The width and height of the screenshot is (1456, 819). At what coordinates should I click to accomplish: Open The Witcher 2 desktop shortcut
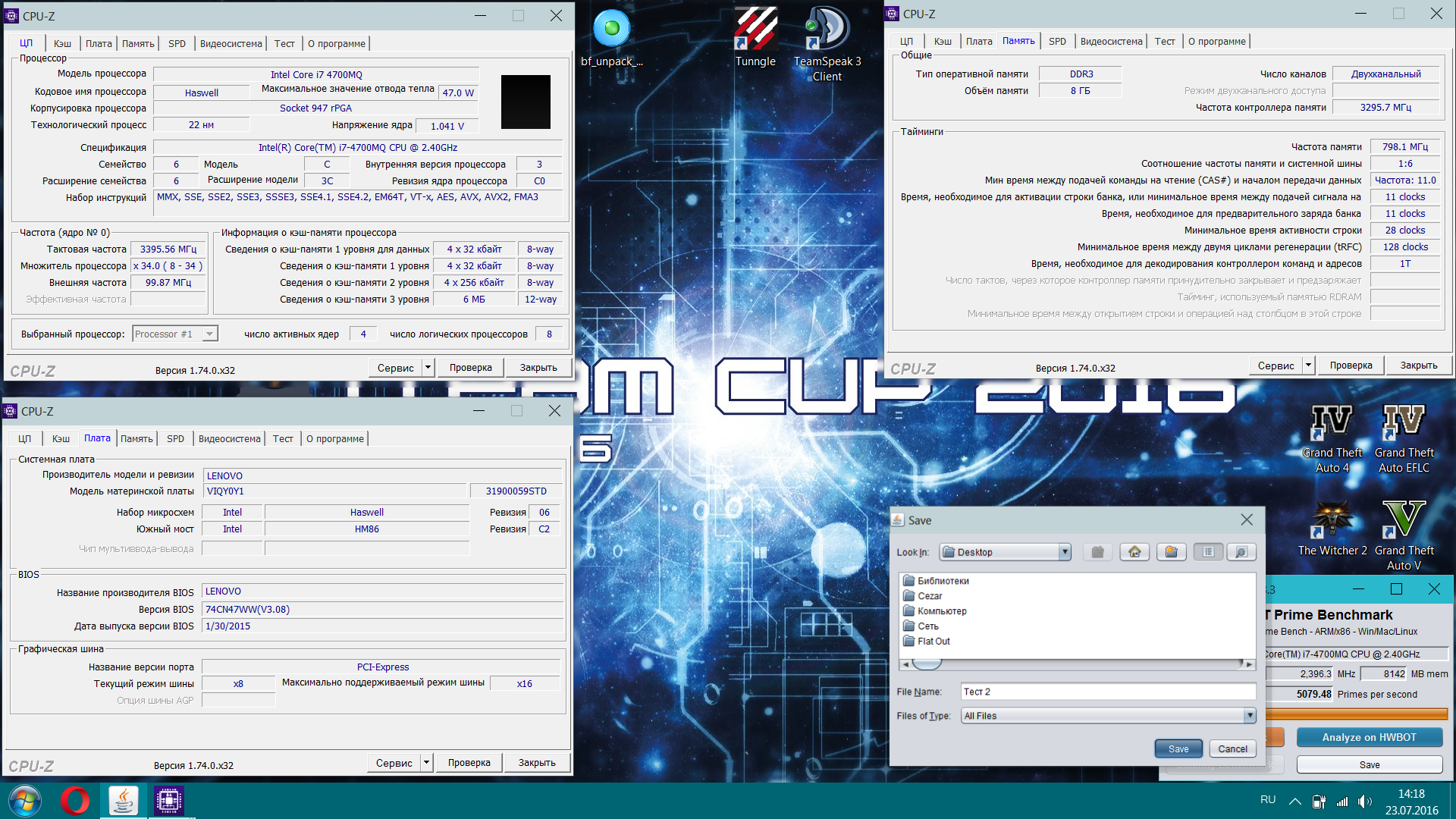1332,529
